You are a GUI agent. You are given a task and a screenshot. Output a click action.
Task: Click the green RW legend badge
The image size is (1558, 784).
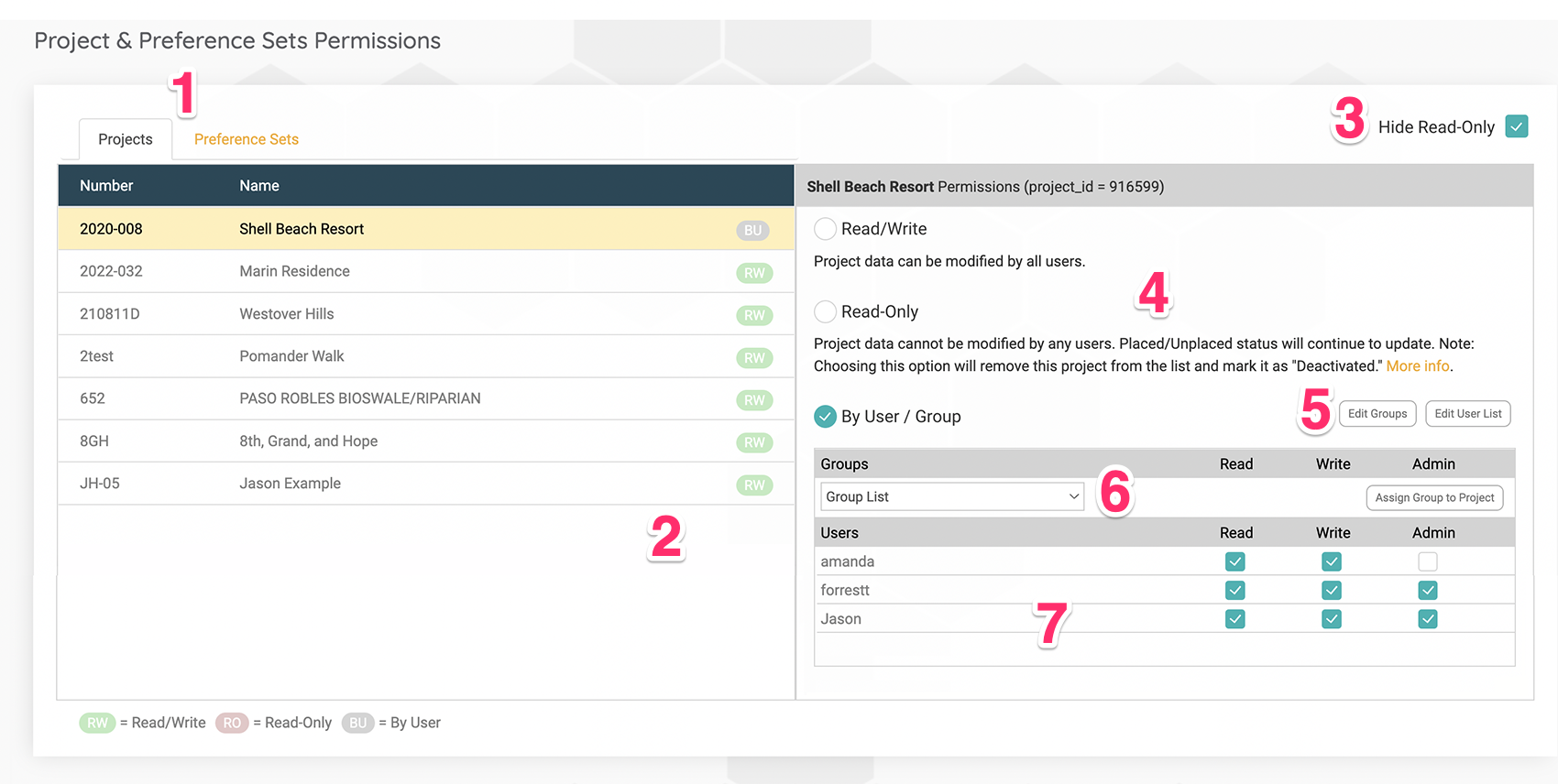97,724
